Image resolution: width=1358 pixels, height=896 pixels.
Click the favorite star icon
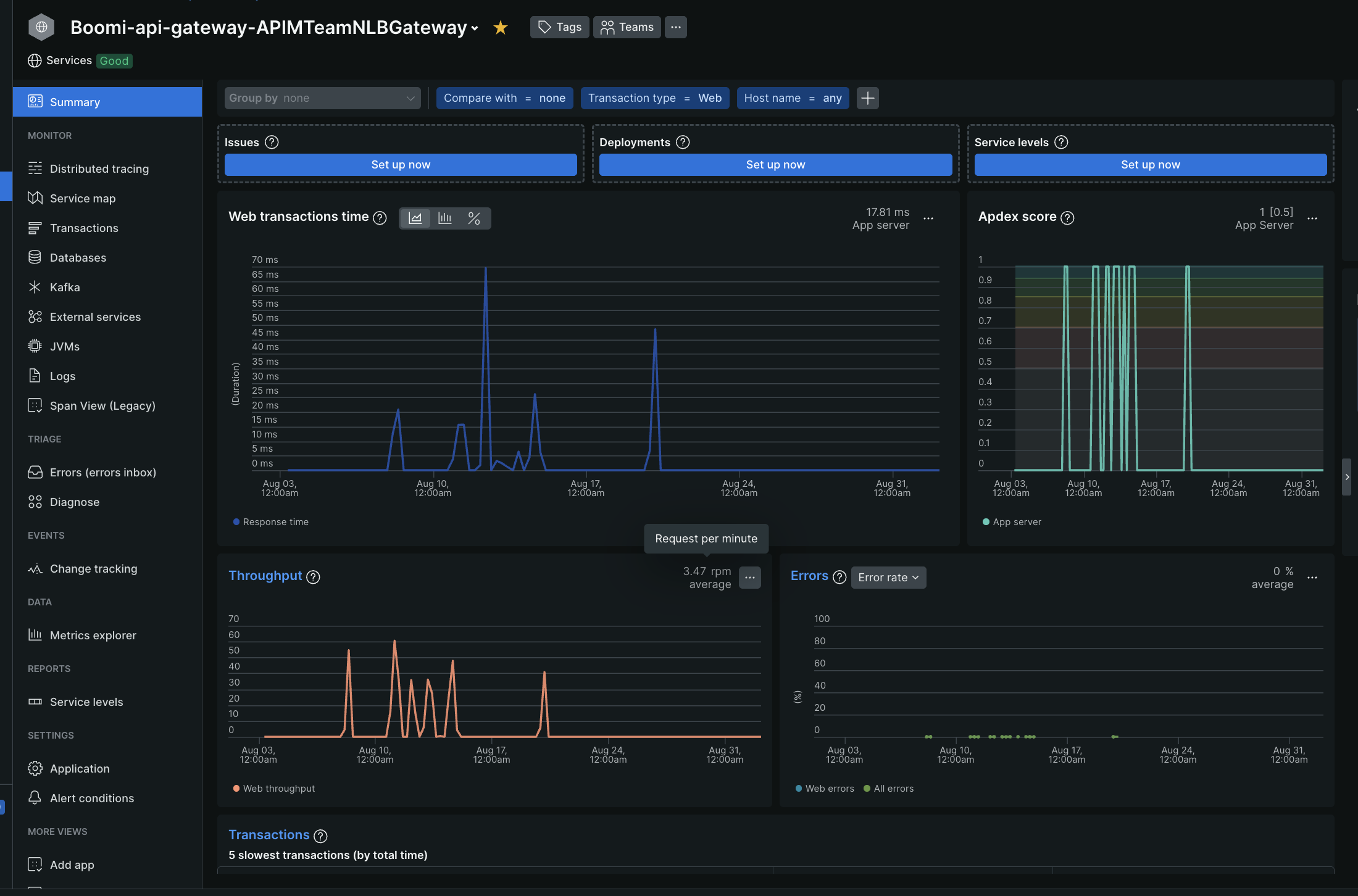pyautogui.click(x=501, y=28)
